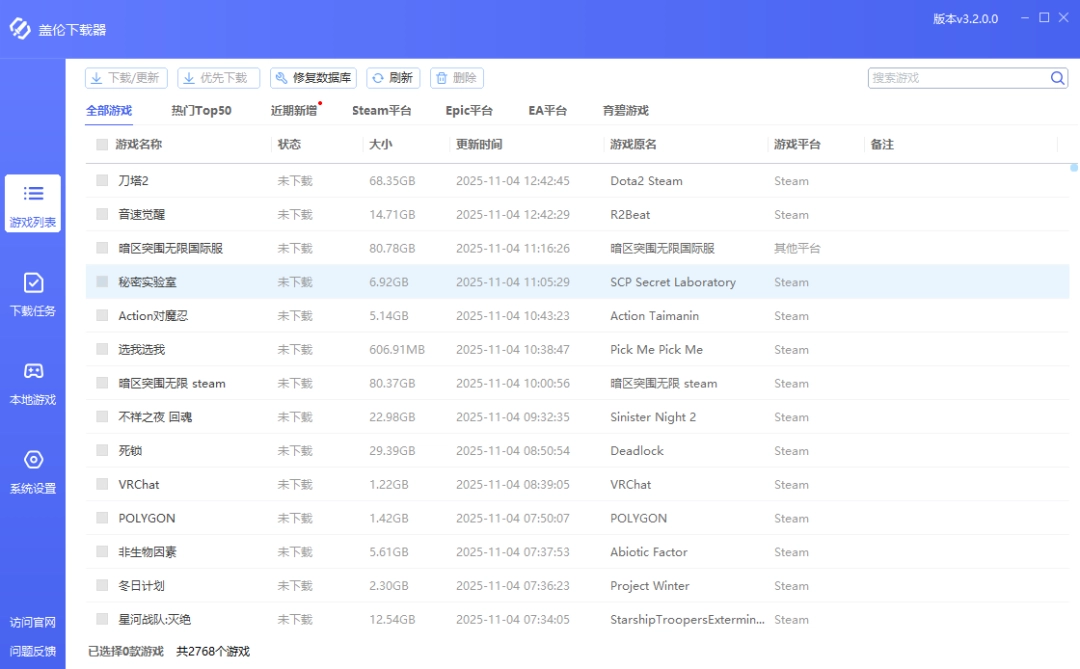
Task: Open 系统设置 from the sidebar
Action: 33,461
